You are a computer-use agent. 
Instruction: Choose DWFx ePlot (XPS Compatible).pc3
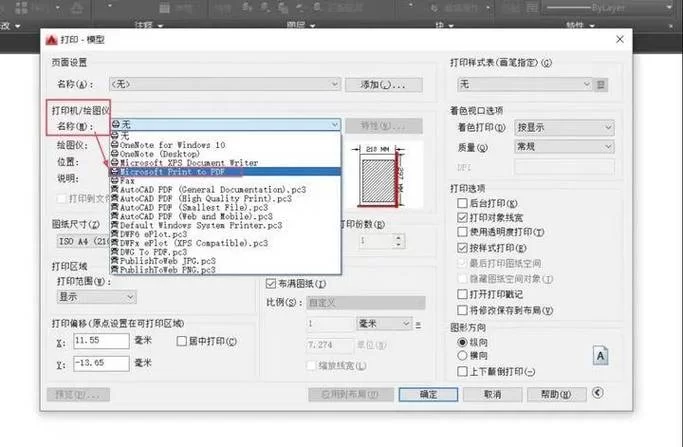point(225,243)
